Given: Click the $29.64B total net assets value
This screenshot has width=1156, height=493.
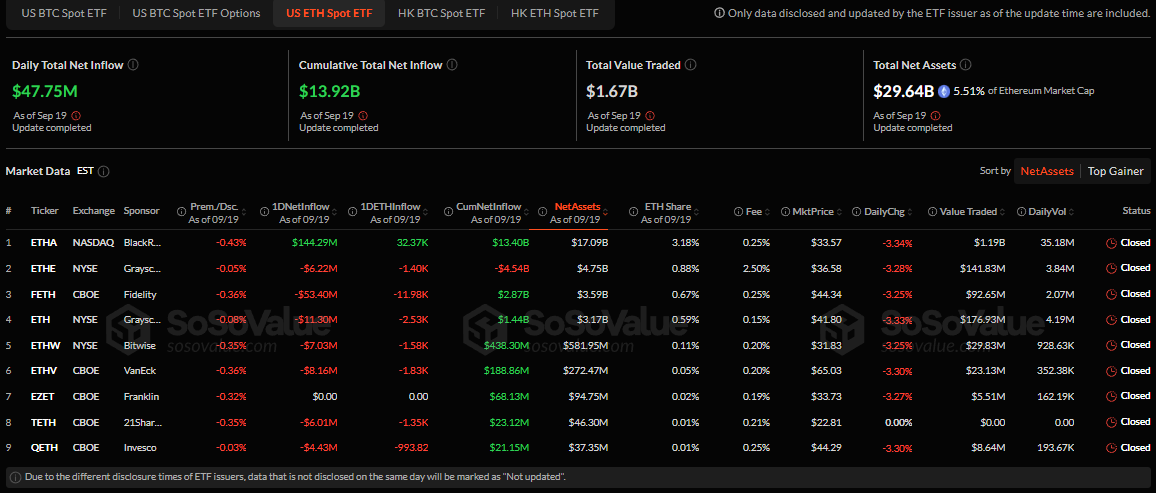Looking at the screenshot, I should 904,91.
